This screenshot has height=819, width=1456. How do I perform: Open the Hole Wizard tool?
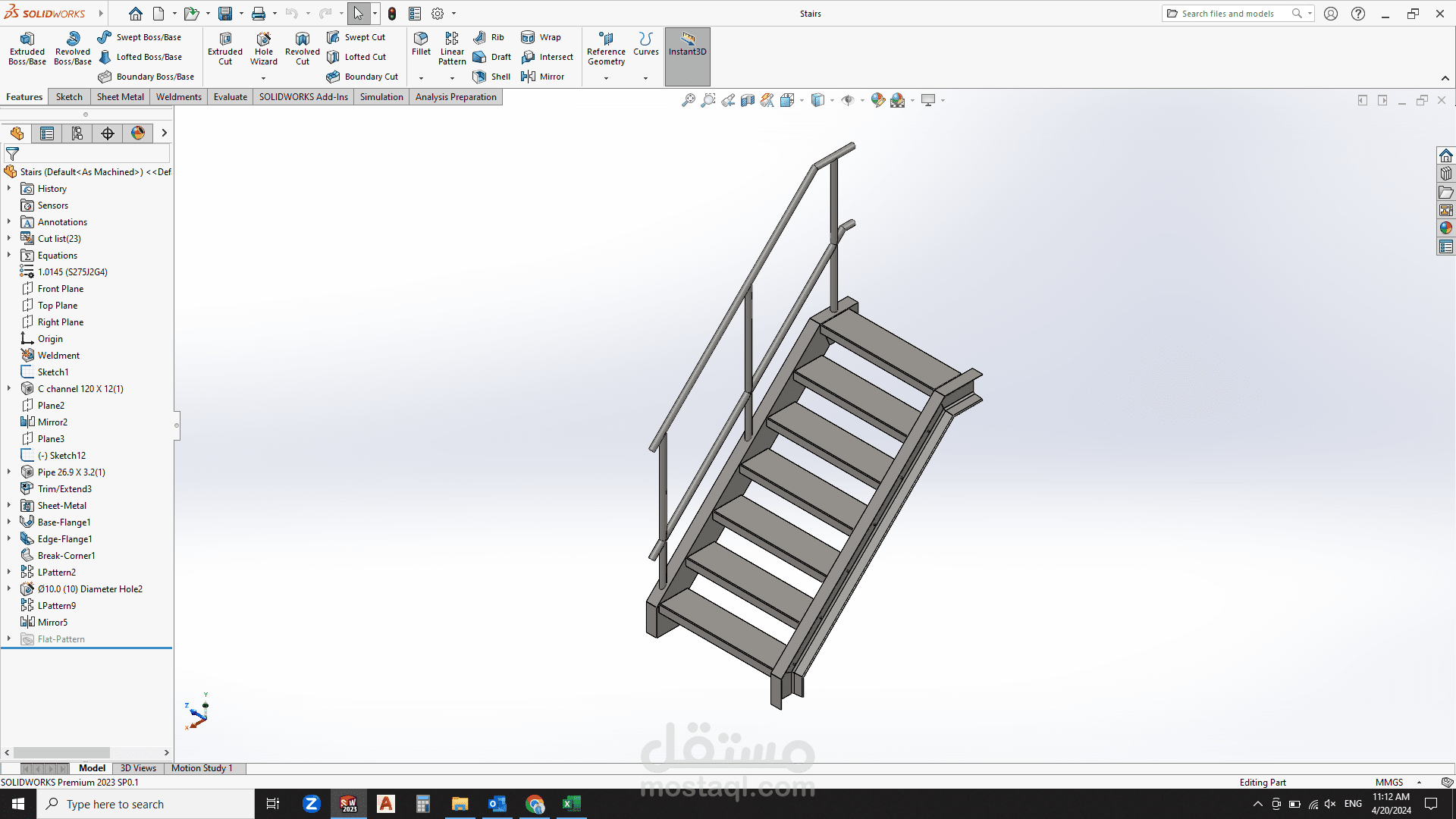[x=264, y=49]
